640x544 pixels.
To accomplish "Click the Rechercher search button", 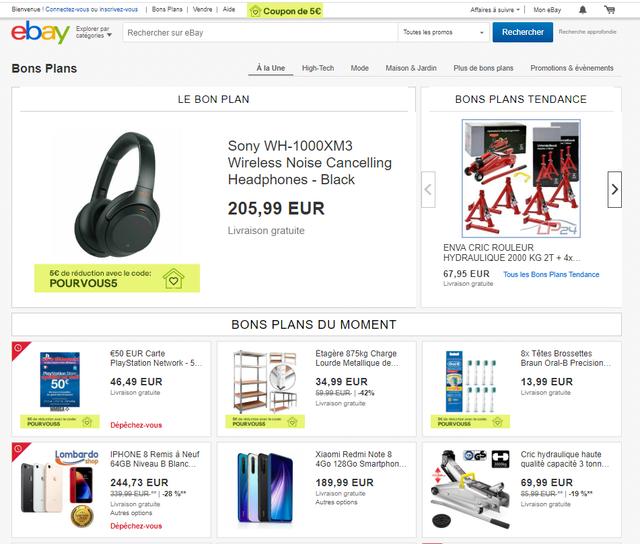I will pyautogui.click(x=522, y=32).
